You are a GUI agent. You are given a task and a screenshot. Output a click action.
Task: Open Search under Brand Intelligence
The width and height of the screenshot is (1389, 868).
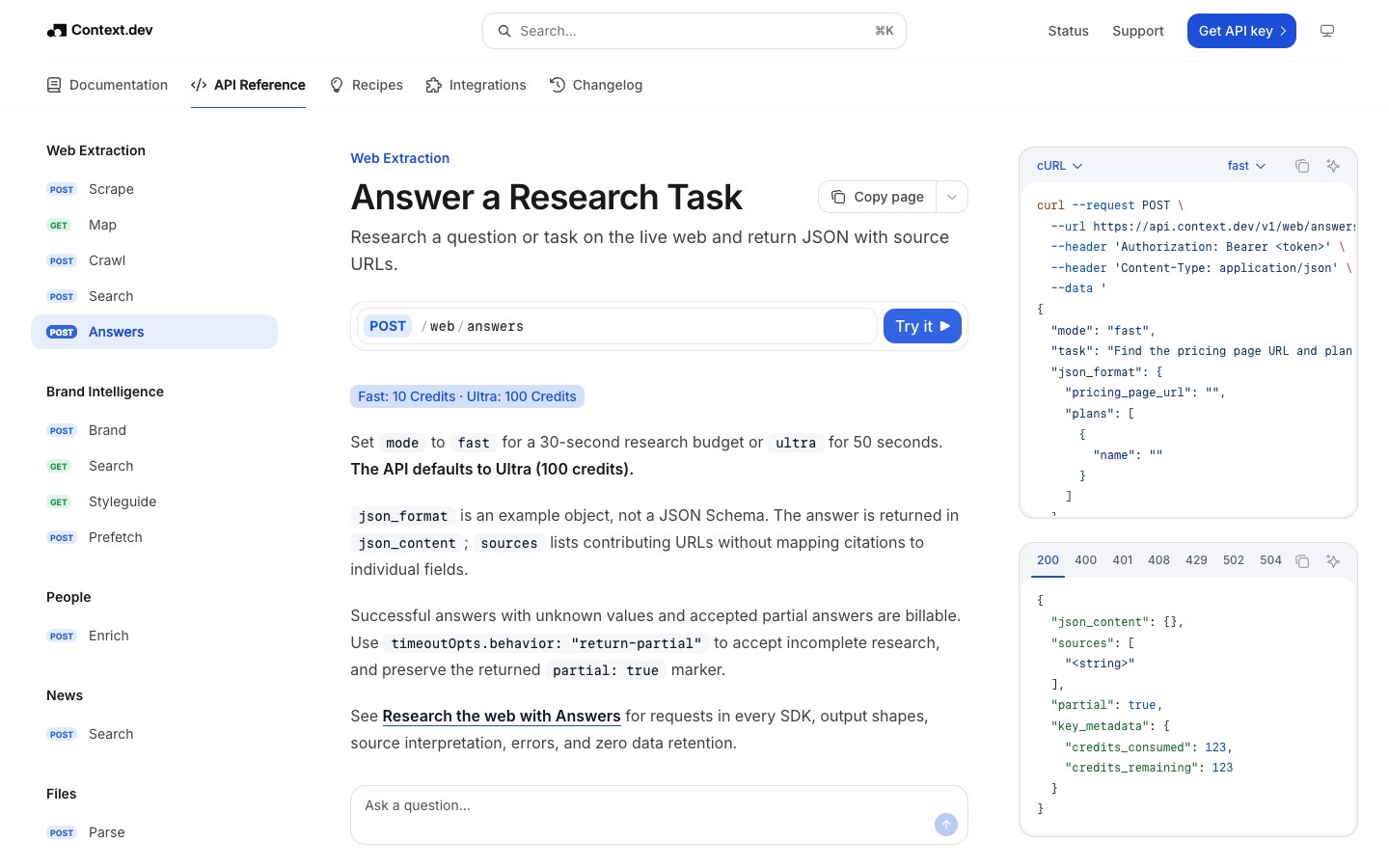154,466
